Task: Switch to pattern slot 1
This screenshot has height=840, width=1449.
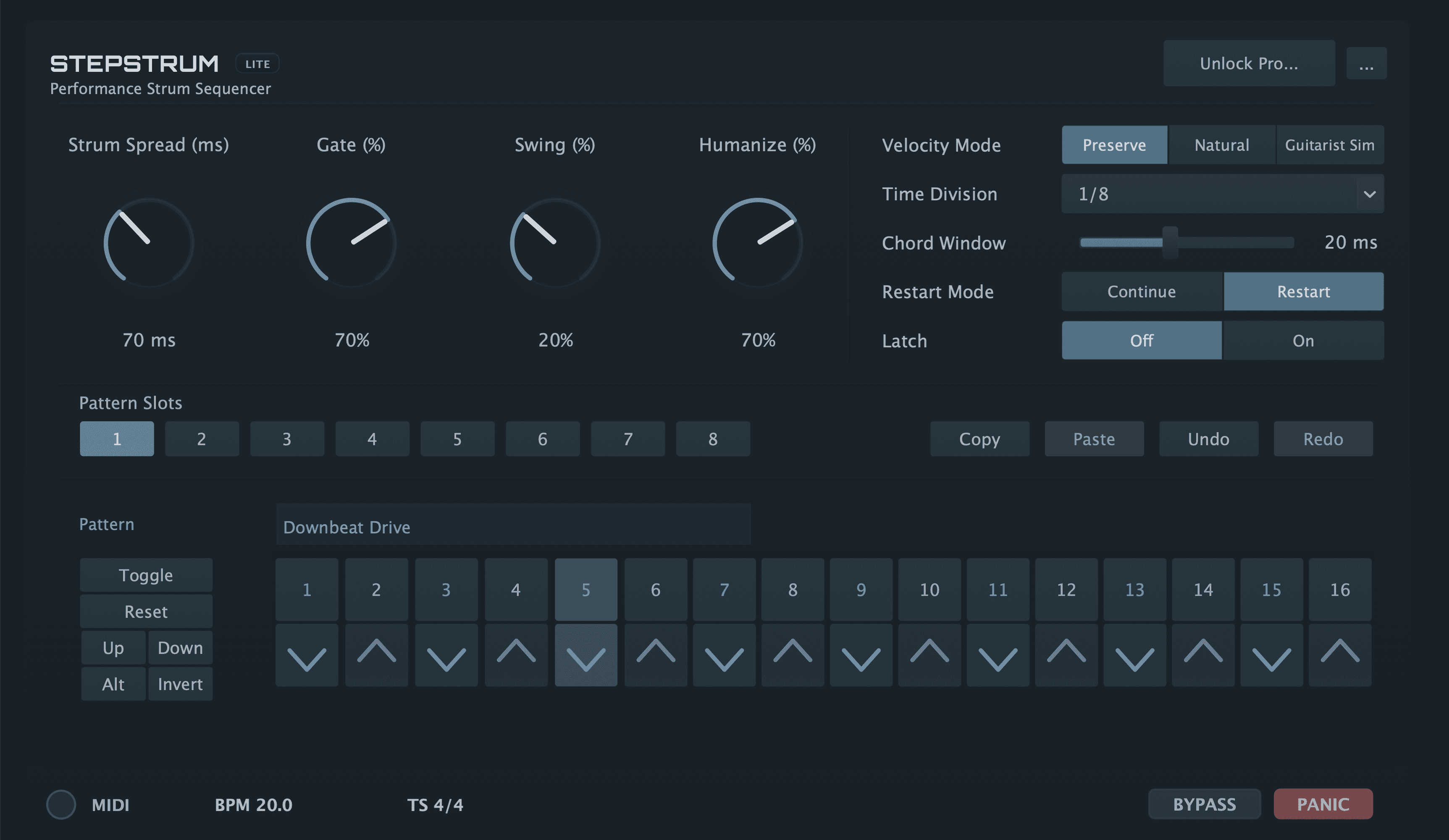Action: tap(117, 438)
